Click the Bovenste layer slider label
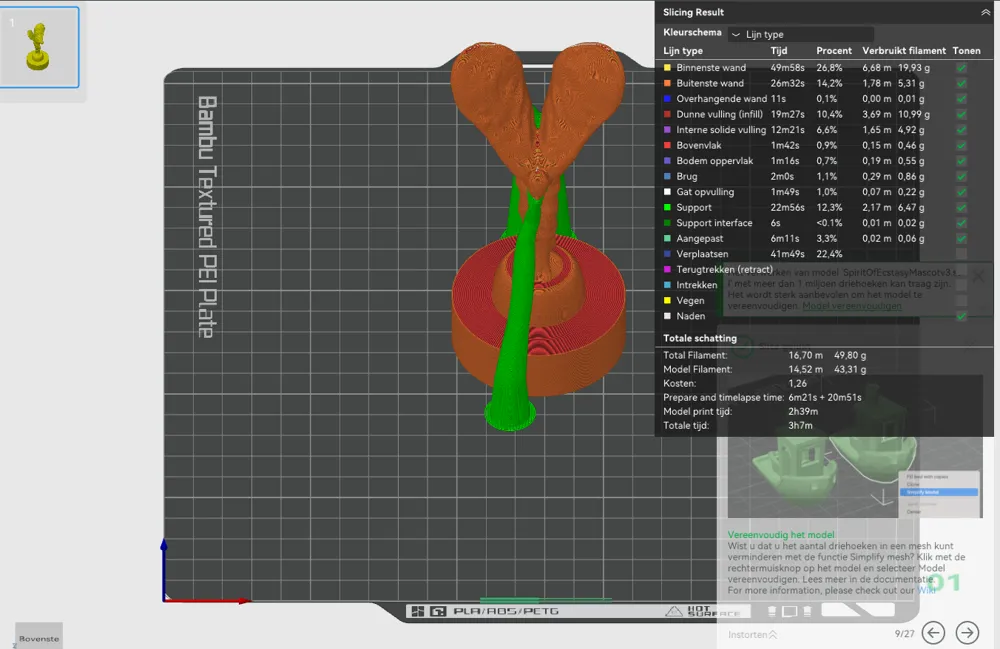 (39, 638)
